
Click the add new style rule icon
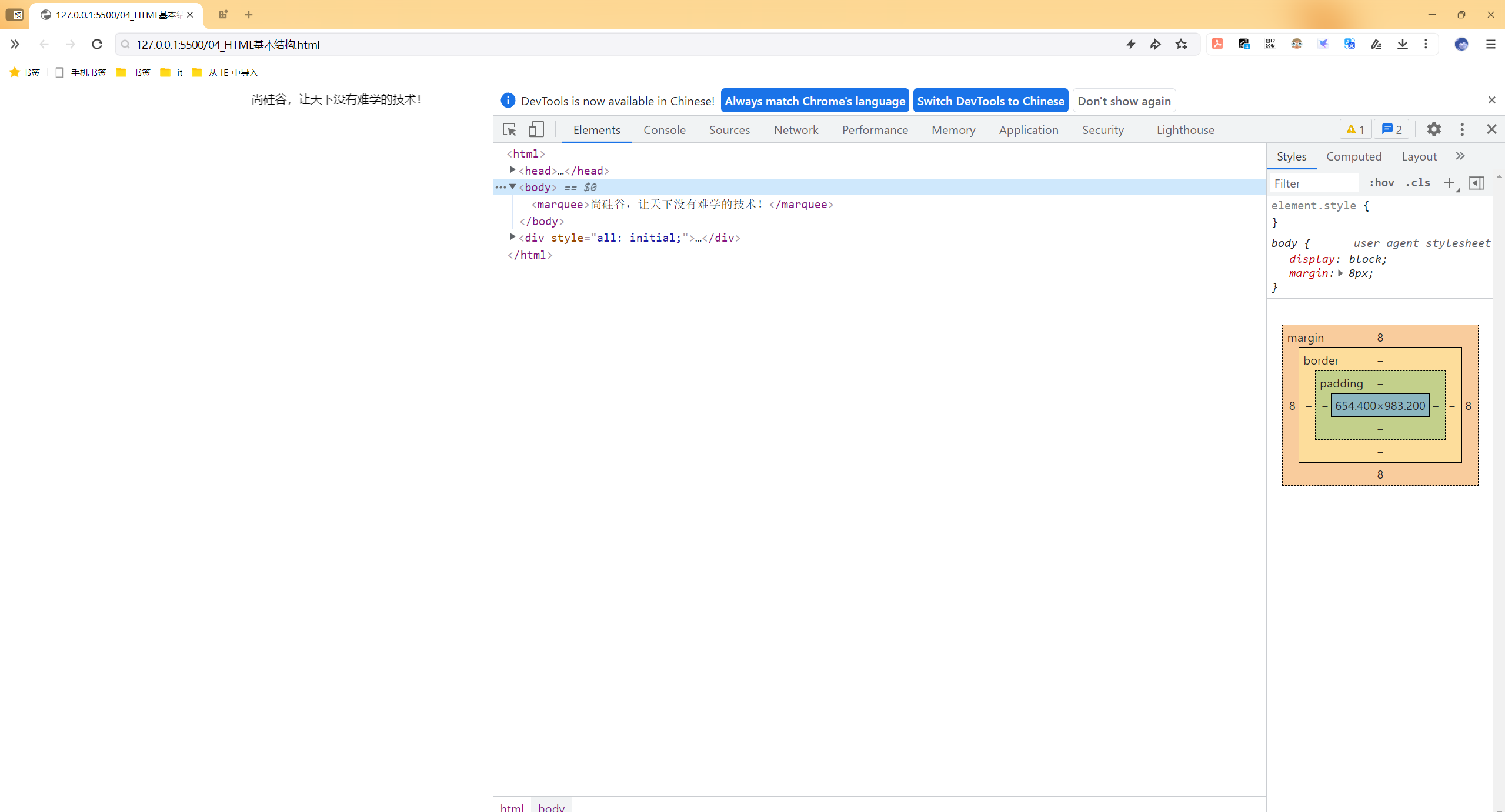pos(1449,182)
